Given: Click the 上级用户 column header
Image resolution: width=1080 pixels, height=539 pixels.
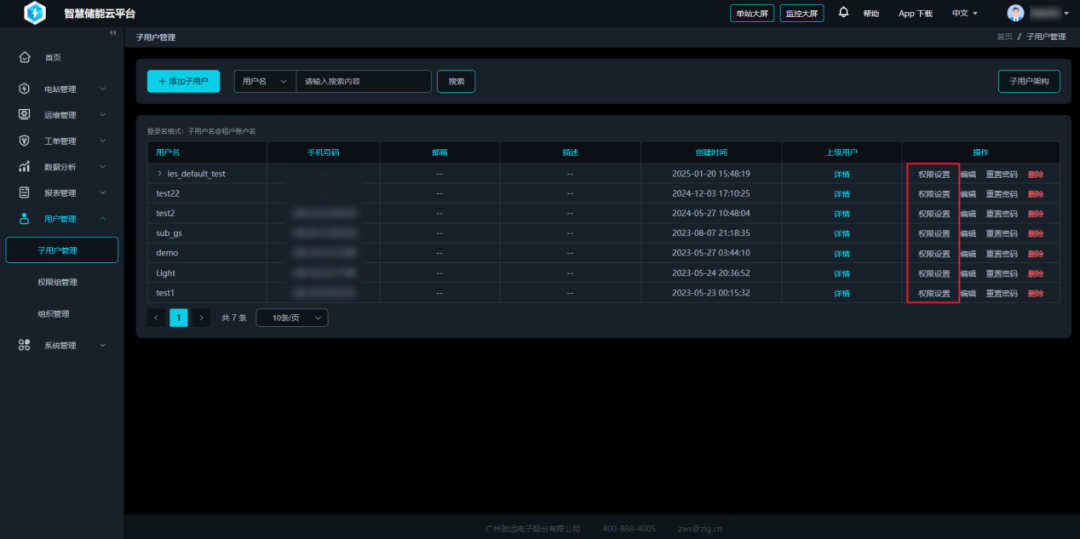Looking at the screenshot, I should point(842,152).
